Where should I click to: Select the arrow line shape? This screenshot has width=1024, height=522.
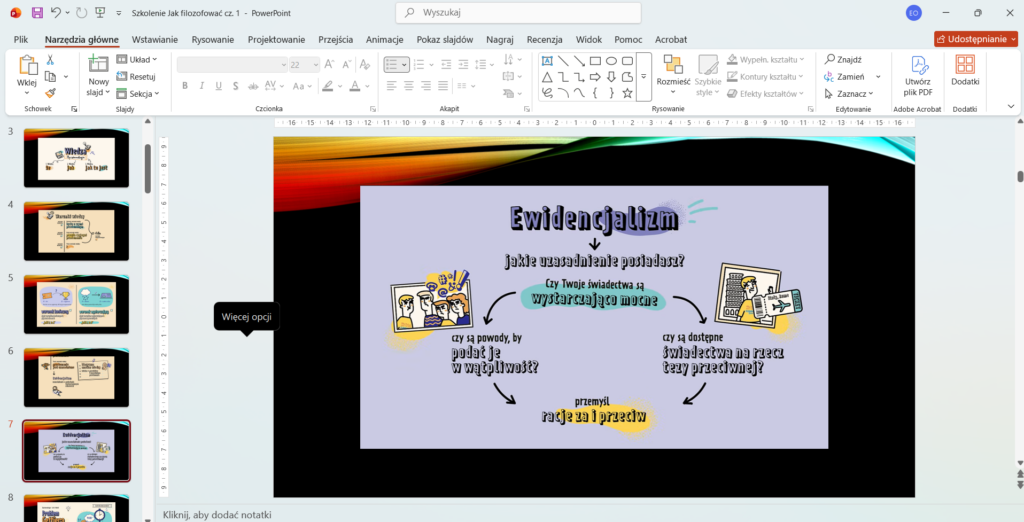pyautogui.click(x=579, y=61)
